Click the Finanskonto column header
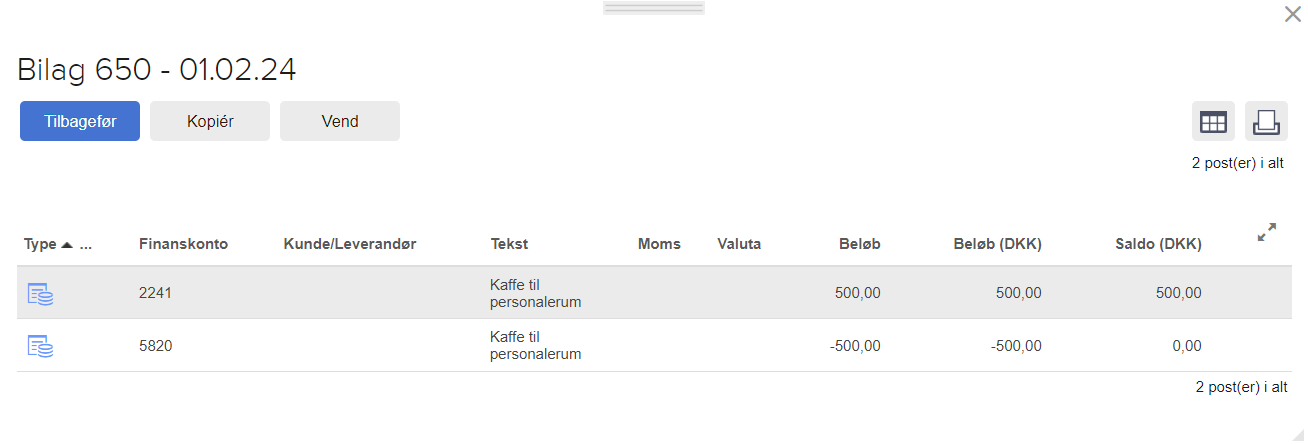The image size is (1308, 444). (x=183, y=244)
